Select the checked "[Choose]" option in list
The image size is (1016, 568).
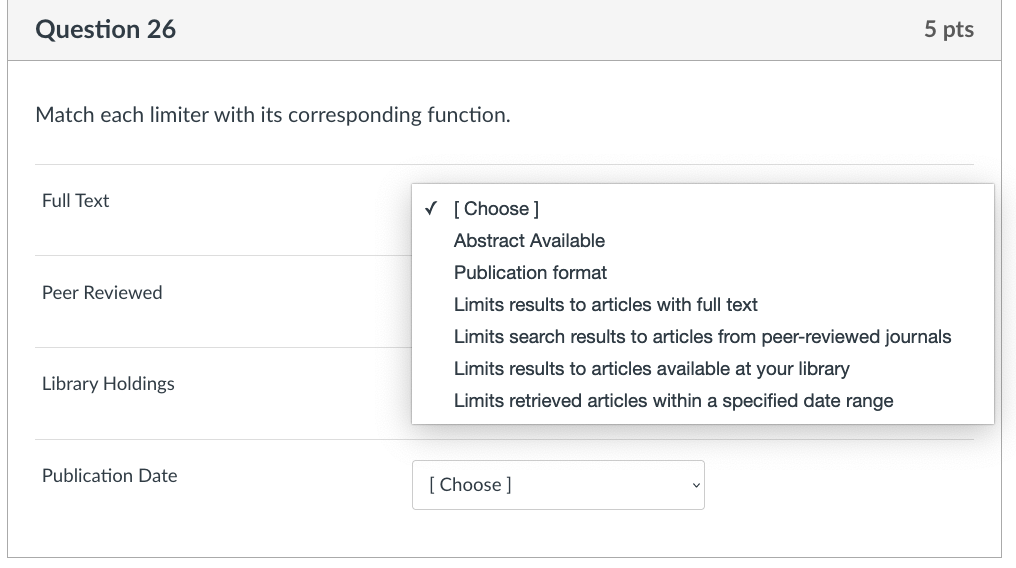(x=496, y=209)
